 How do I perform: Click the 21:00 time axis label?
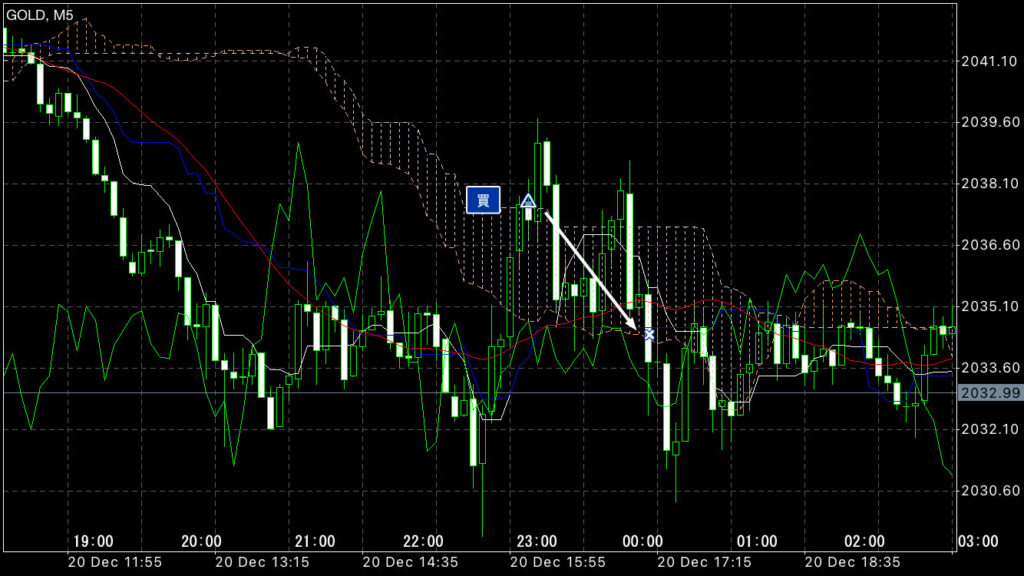(x=313, y=541)
